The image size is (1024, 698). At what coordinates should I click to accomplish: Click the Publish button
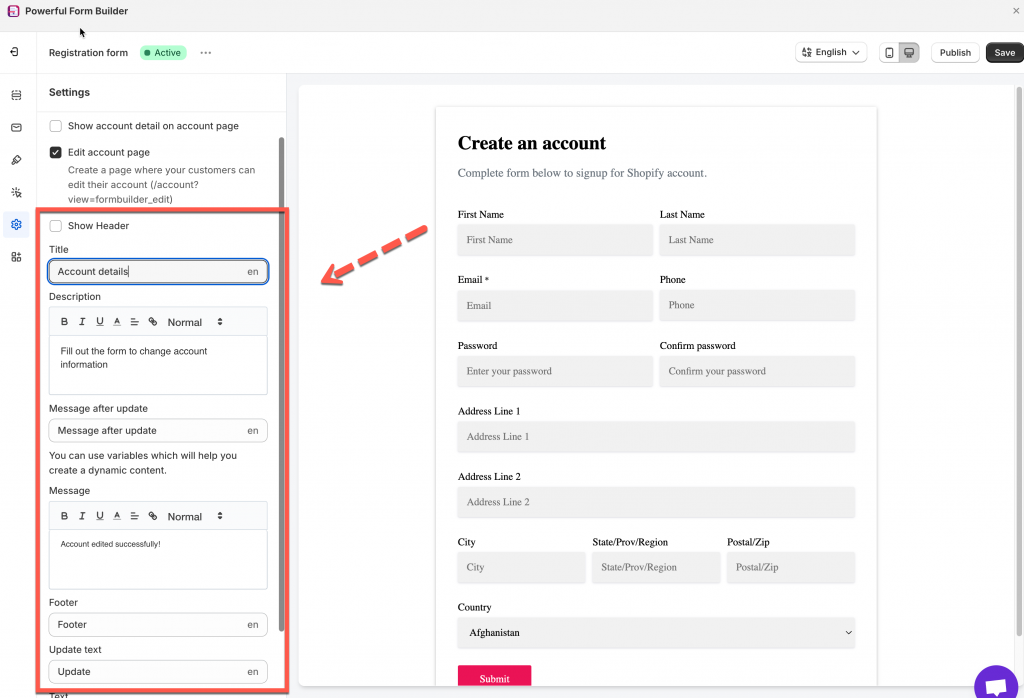click(x=955, y=53)
